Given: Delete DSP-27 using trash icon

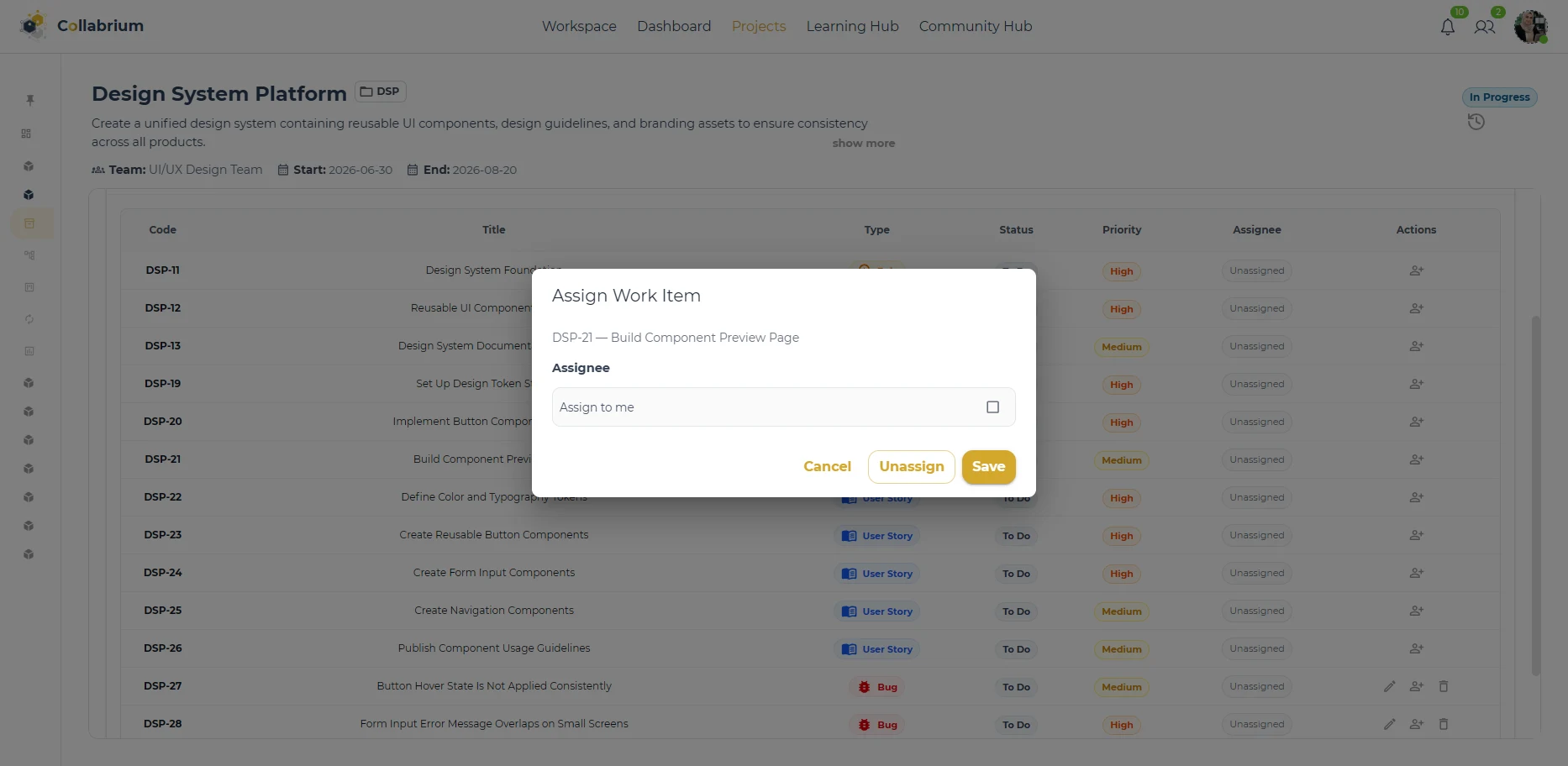Looking at the screenshot, I should [x=1444, y=686].
